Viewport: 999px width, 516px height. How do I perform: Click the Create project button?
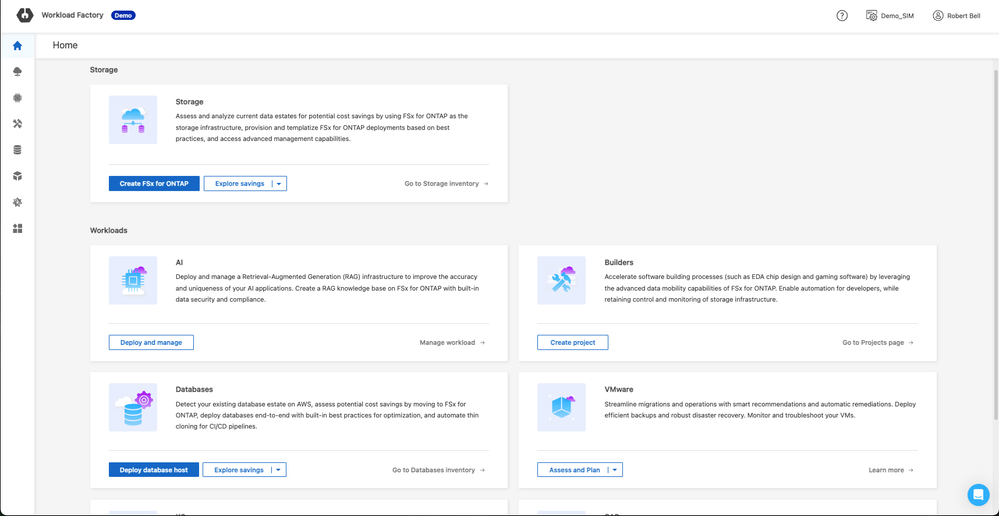pyautogui.click(x=572, y=342)
